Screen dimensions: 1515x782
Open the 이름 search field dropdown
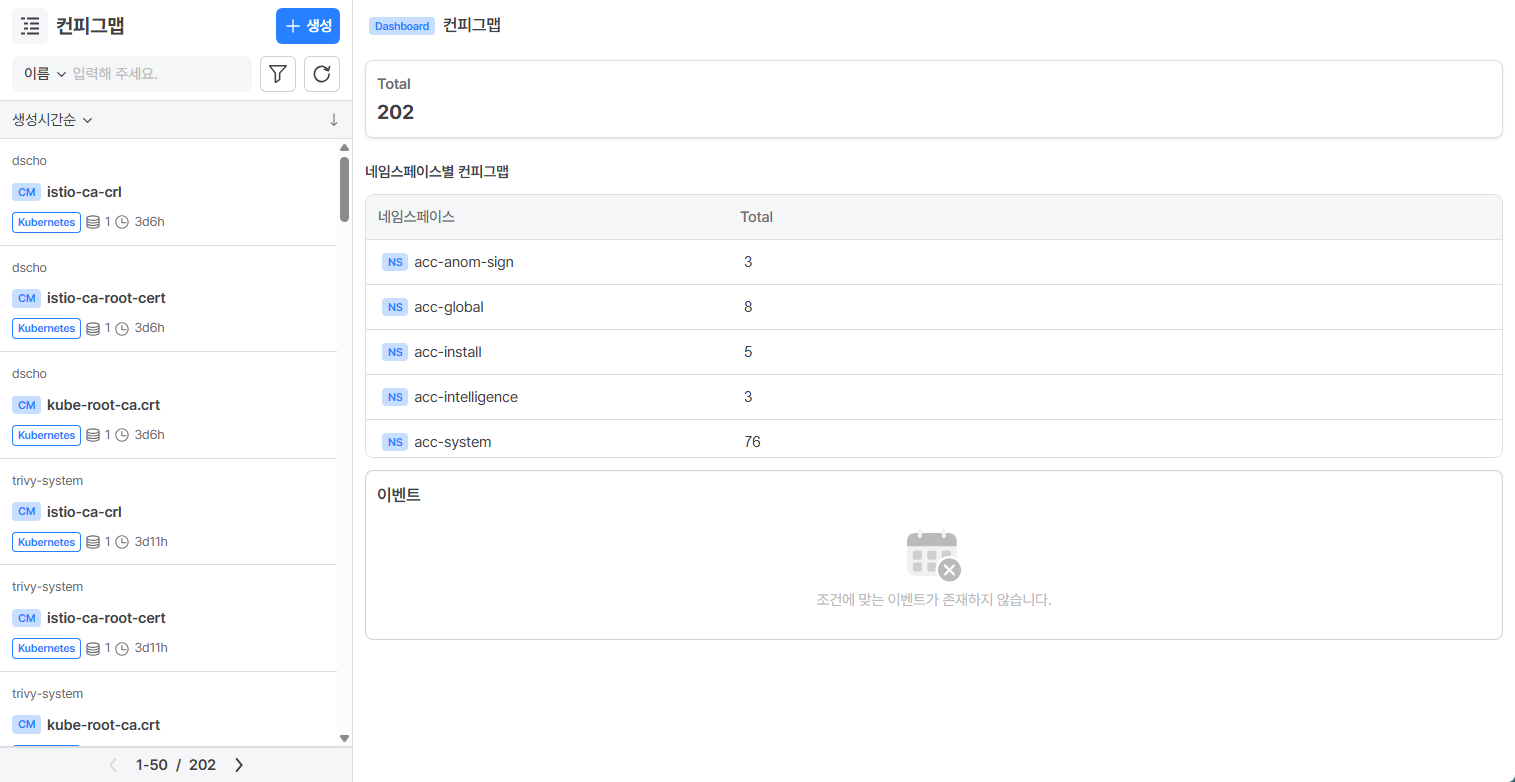45,74
